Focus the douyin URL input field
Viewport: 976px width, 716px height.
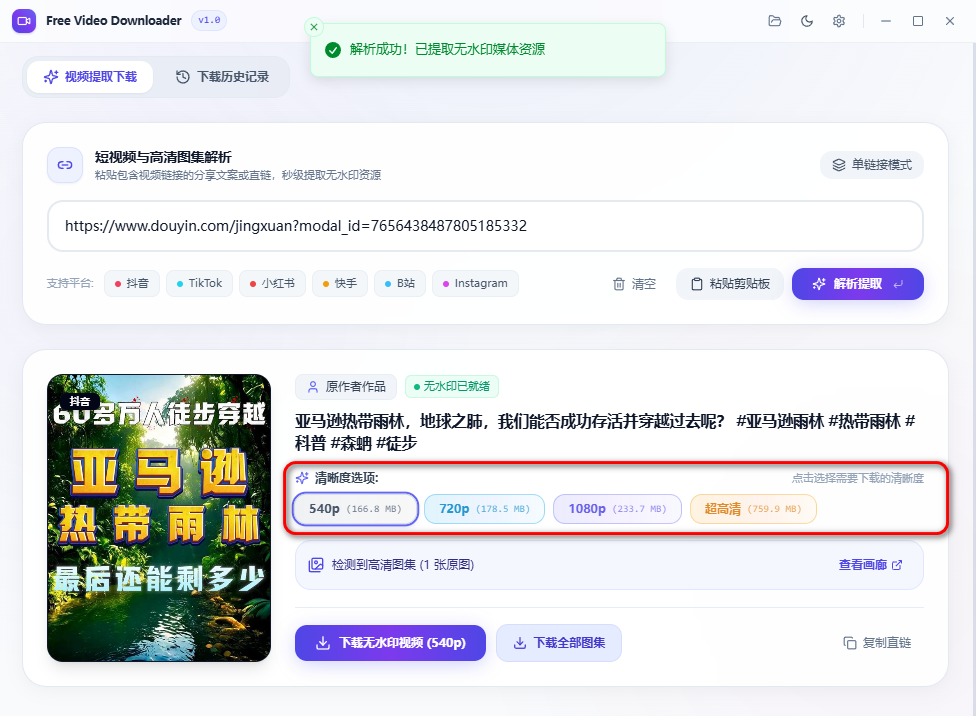[x=486, y=226]
